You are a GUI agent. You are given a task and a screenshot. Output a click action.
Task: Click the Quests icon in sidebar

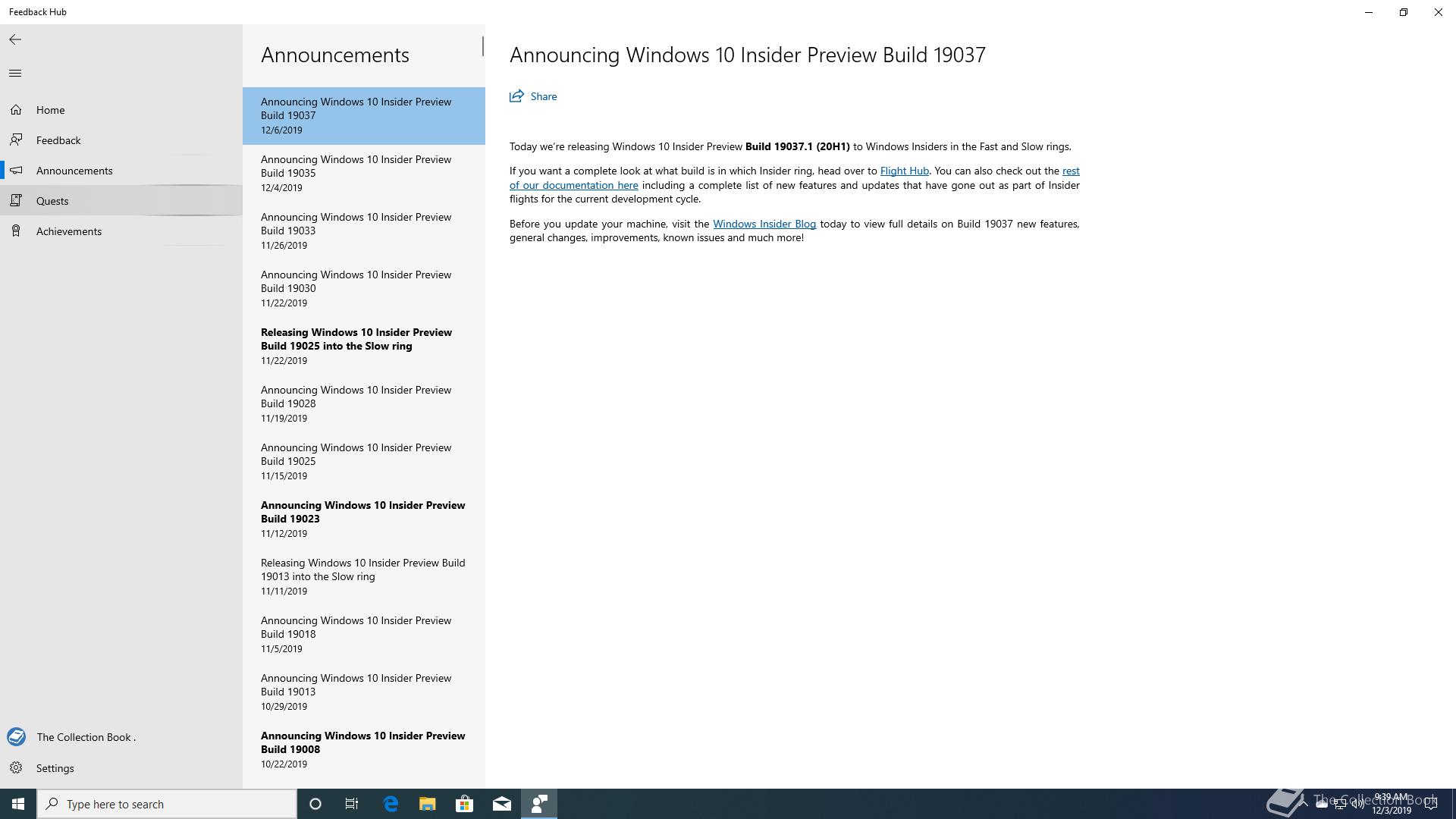coord(16,201)
